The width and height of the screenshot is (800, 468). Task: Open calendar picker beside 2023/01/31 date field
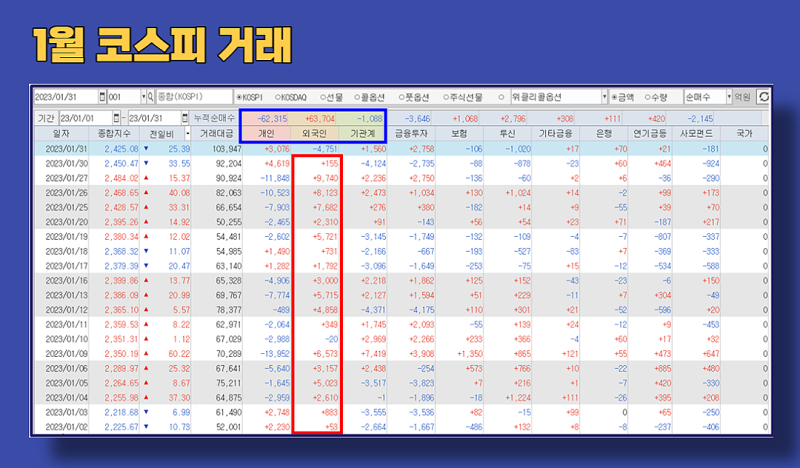[x=103, y=96]
